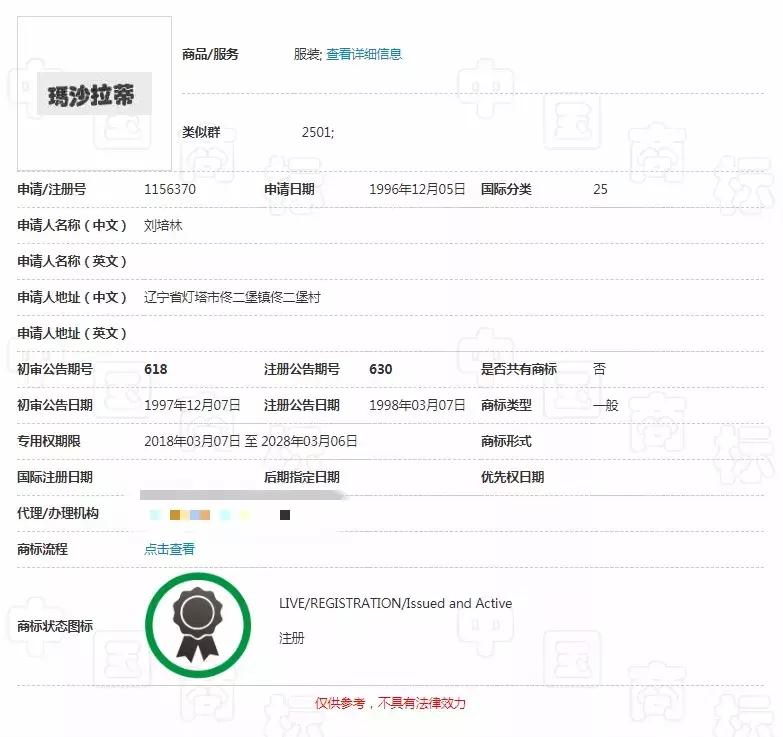The image size is (783, 737).
Task: Open the 点击查看 trademark process link
Action: coord(169,549)
